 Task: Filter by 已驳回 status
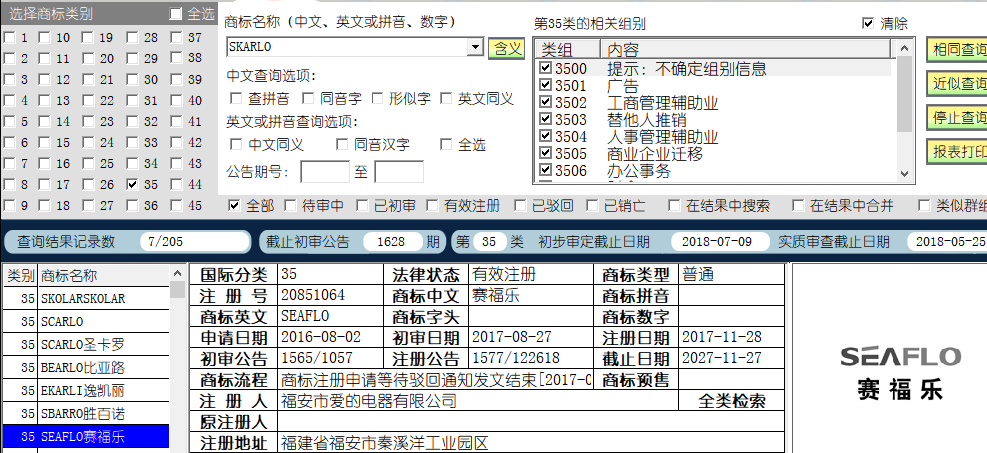[520, 205]
